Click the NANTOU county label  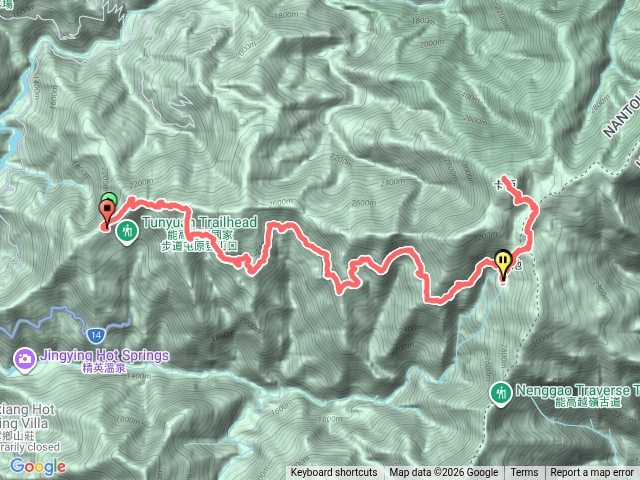[622, 116]
